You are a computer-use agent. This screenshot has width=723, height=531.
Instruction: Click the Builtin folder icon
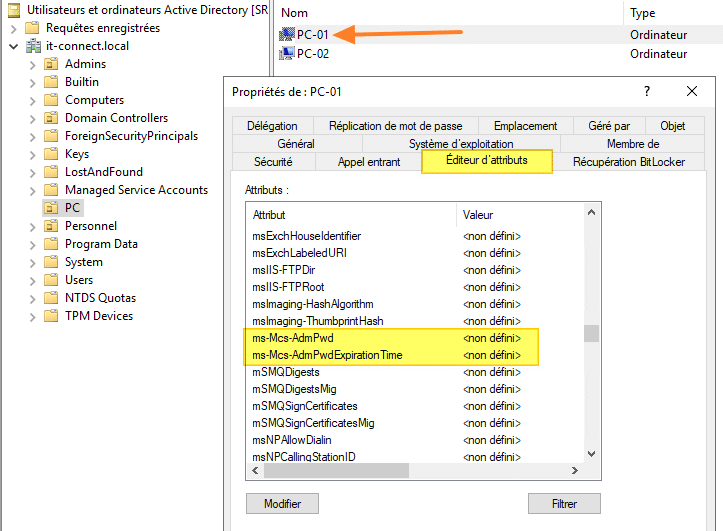[x=51, y=82]
